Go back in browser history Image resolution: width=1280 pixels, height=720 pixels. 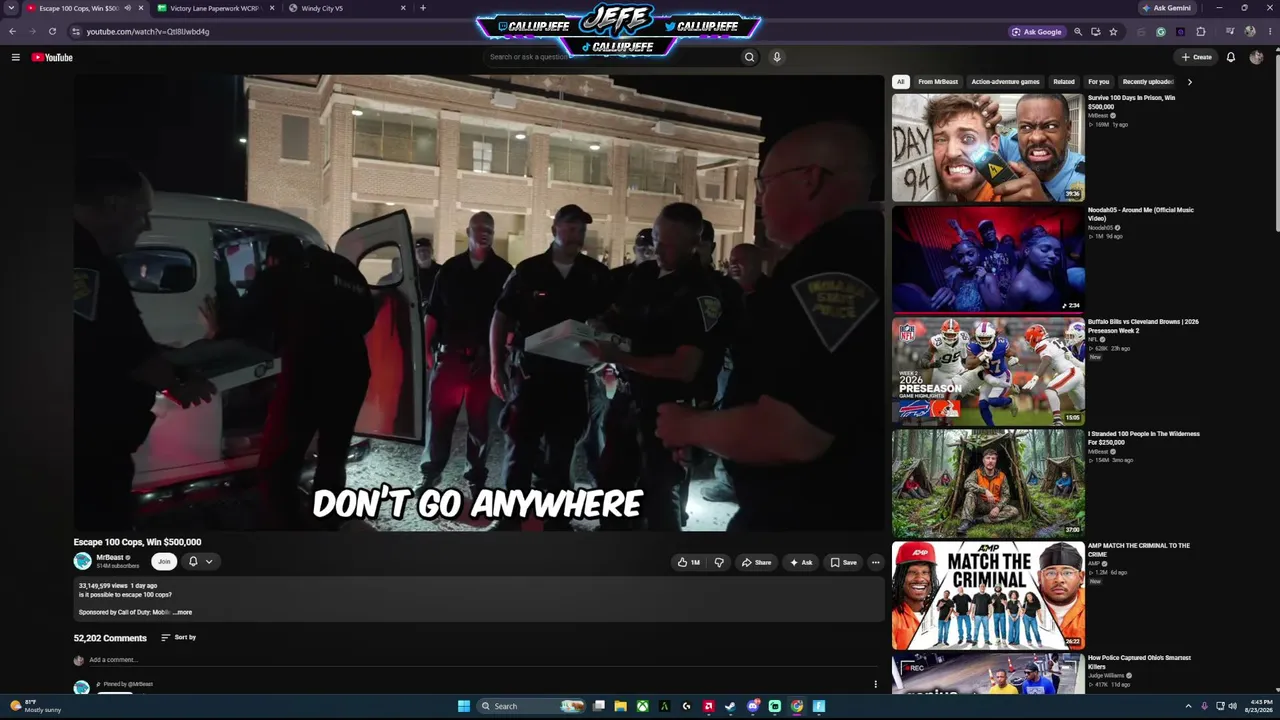tap(12, 31)
